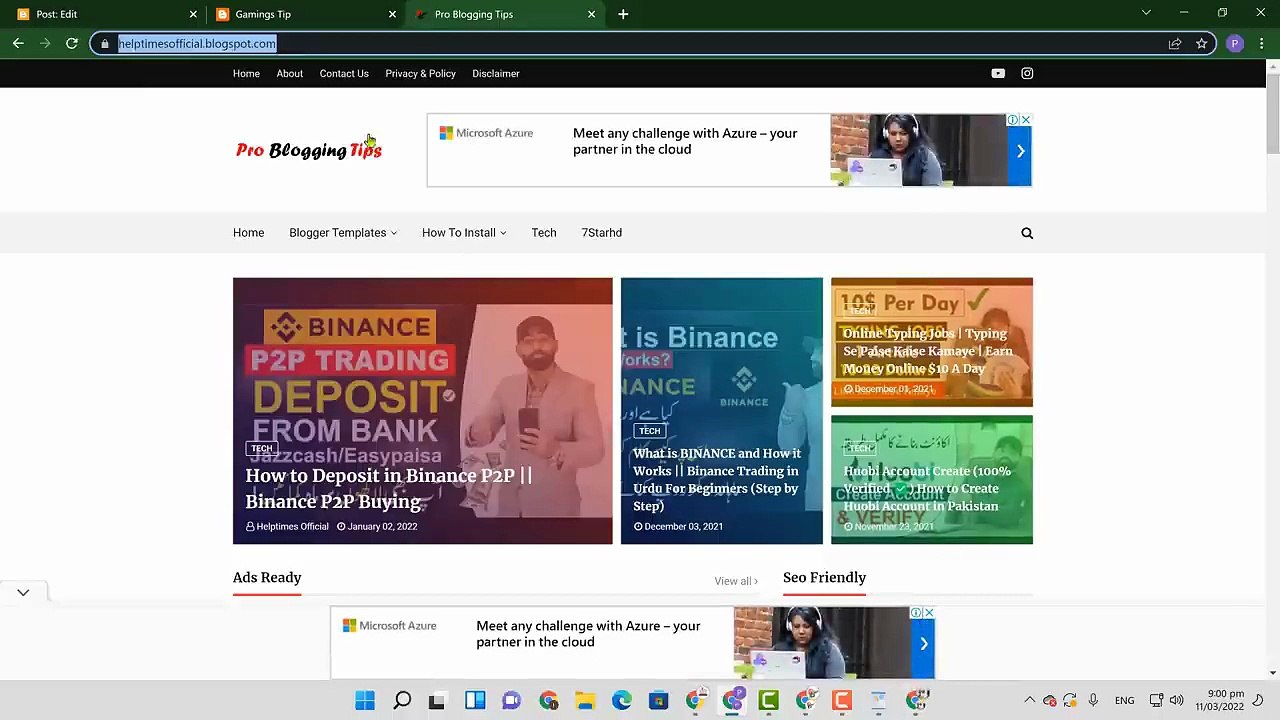Click the browser forward arrow

coord(45,43)
